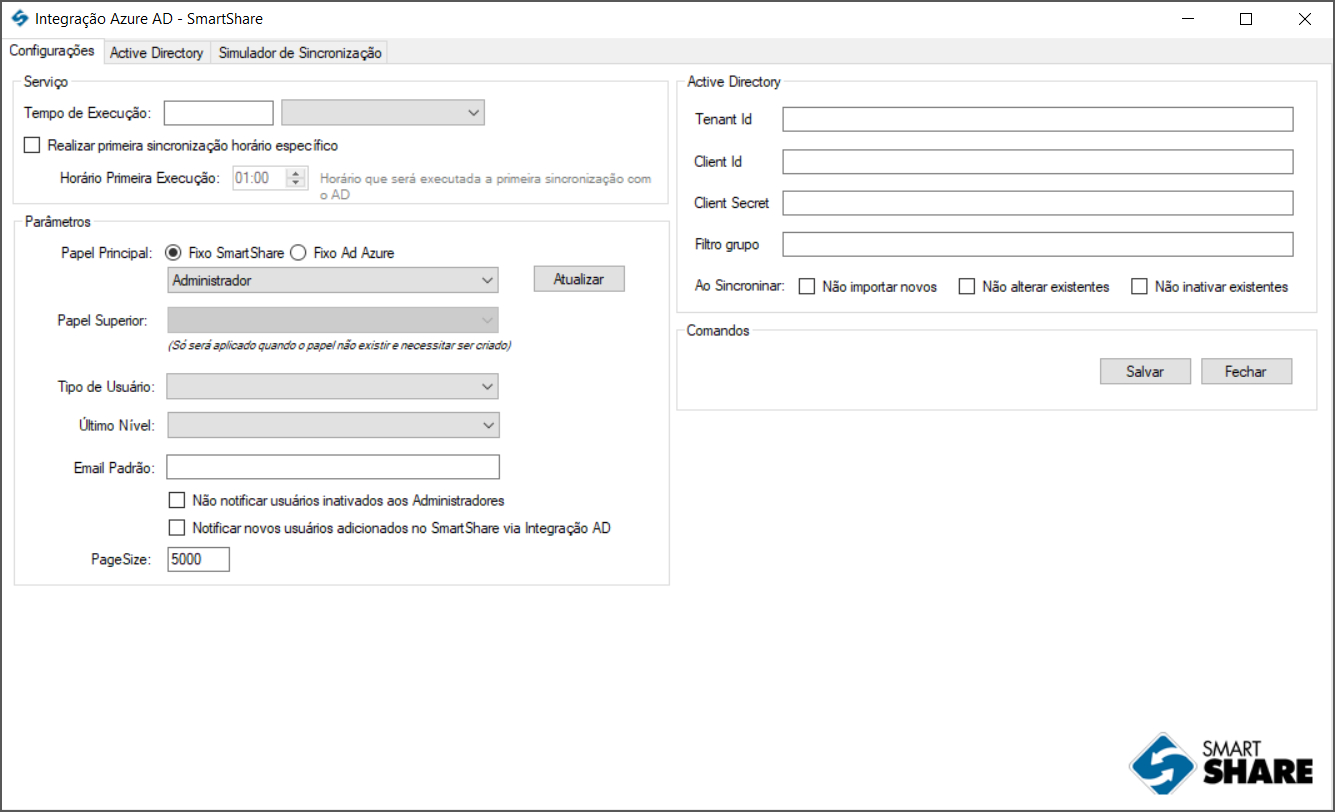This screenshot has width=1335, height=812.
Task: Click the SmartShare app icon in title bar
Action: pos(19,18)
